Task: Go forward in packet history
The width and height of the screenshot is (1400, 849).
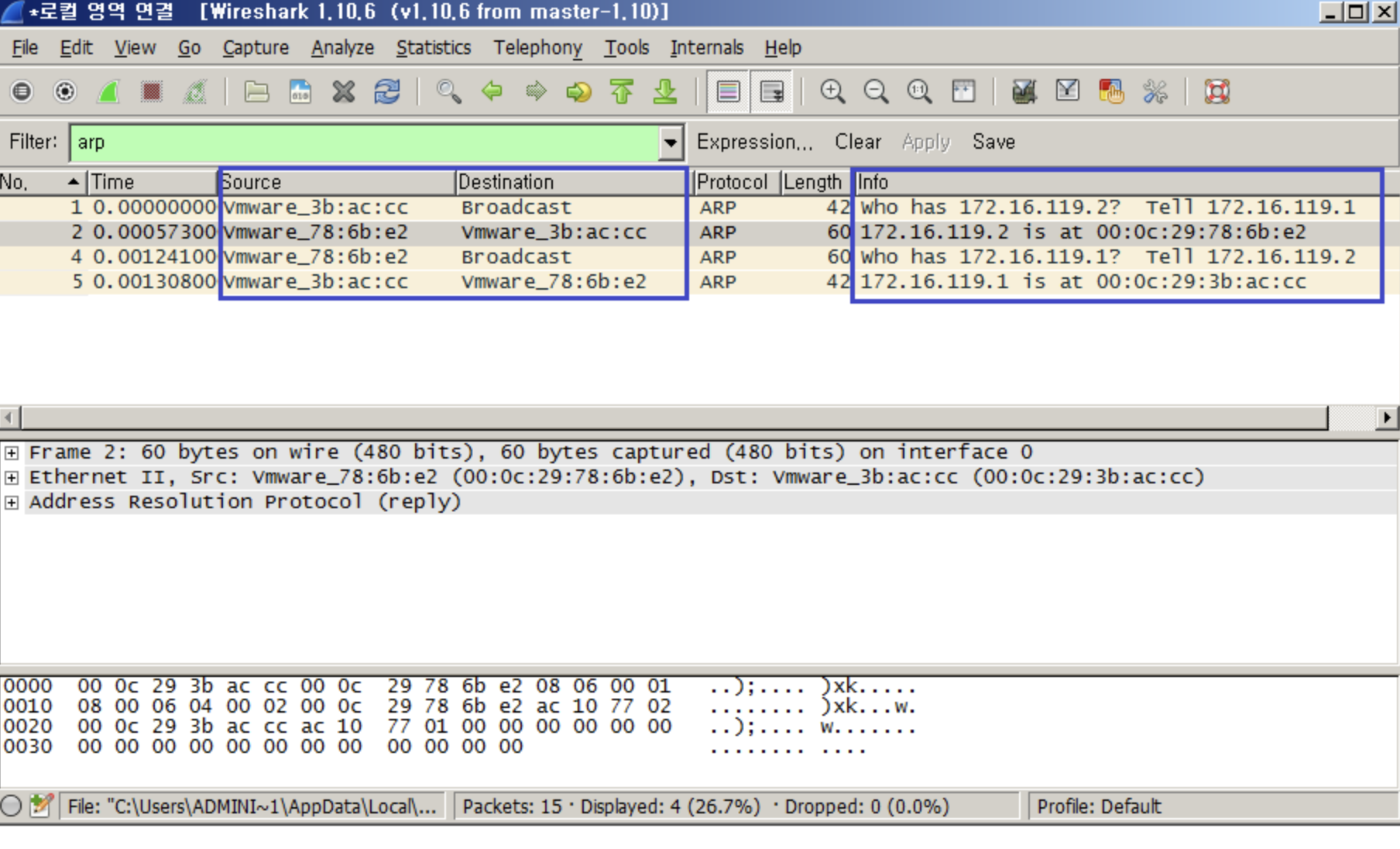Action: (535, 91)
